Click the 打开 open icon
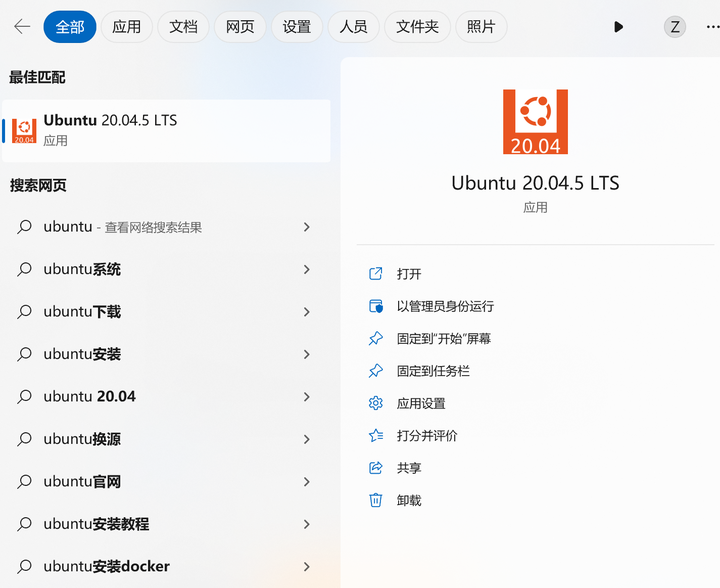 (376, 274)
